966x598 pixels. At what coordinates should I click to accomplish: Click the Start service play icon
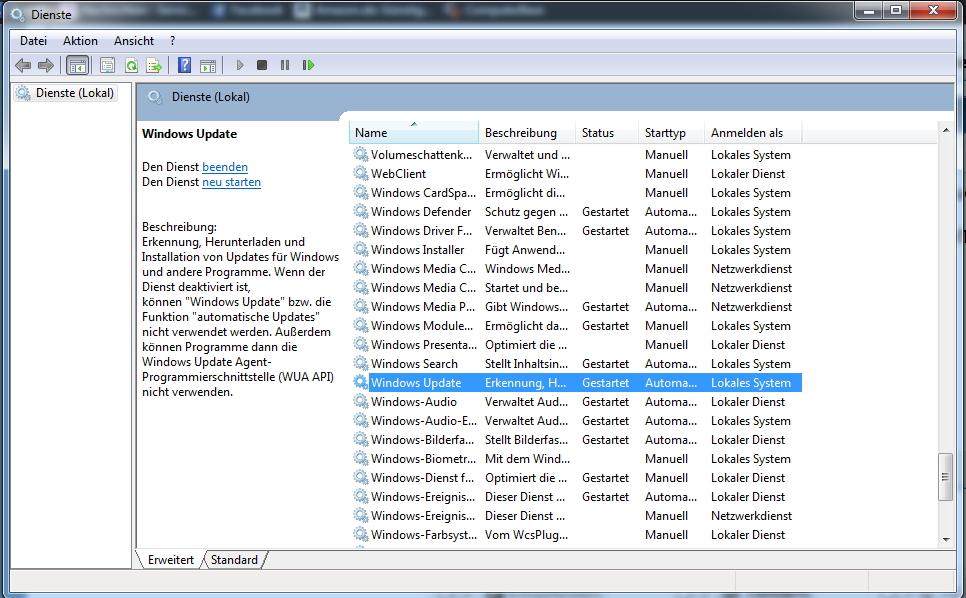pyautogui.click(x=240, y=65)
